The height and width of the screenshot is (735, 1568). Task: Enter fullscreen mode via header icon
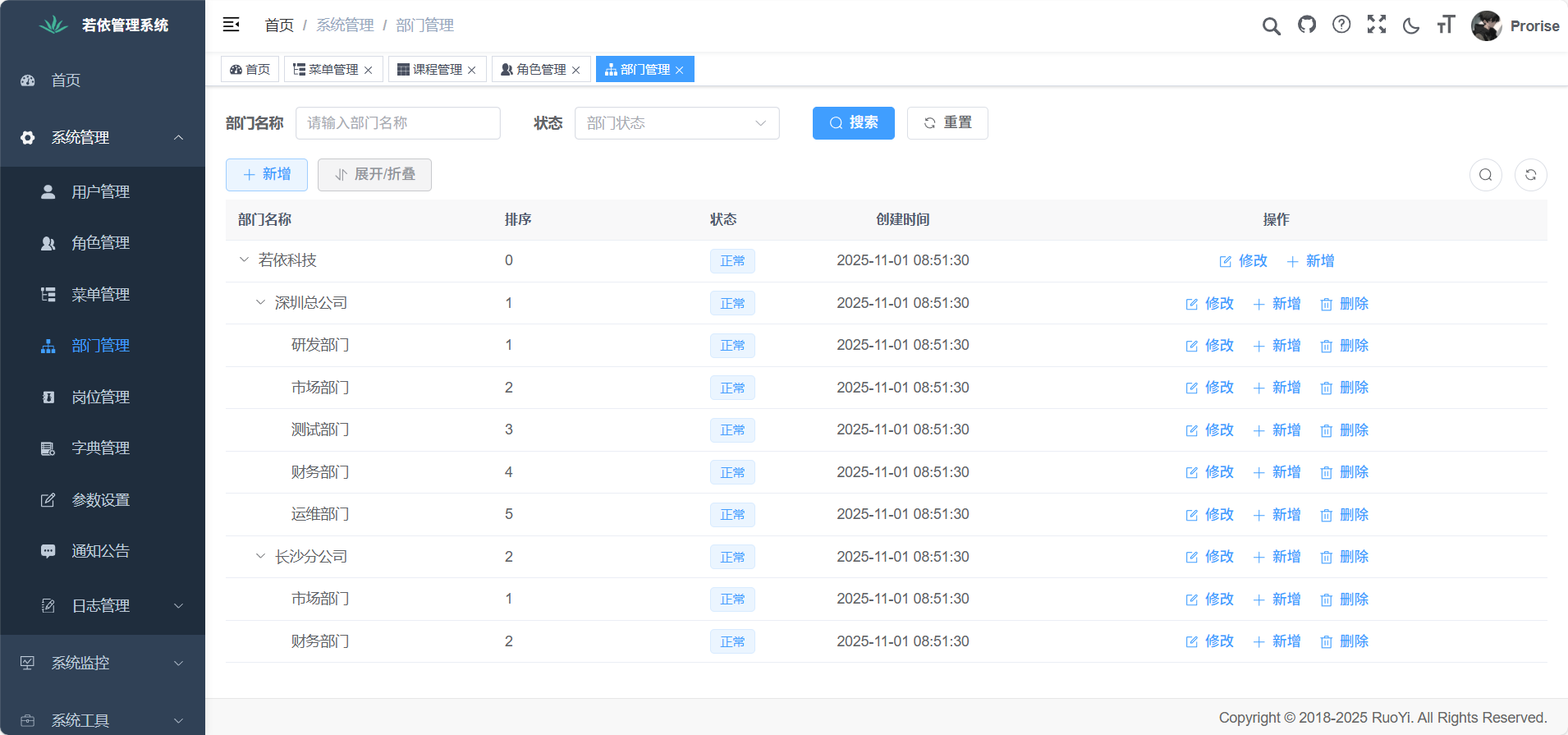coord(1377,25)
